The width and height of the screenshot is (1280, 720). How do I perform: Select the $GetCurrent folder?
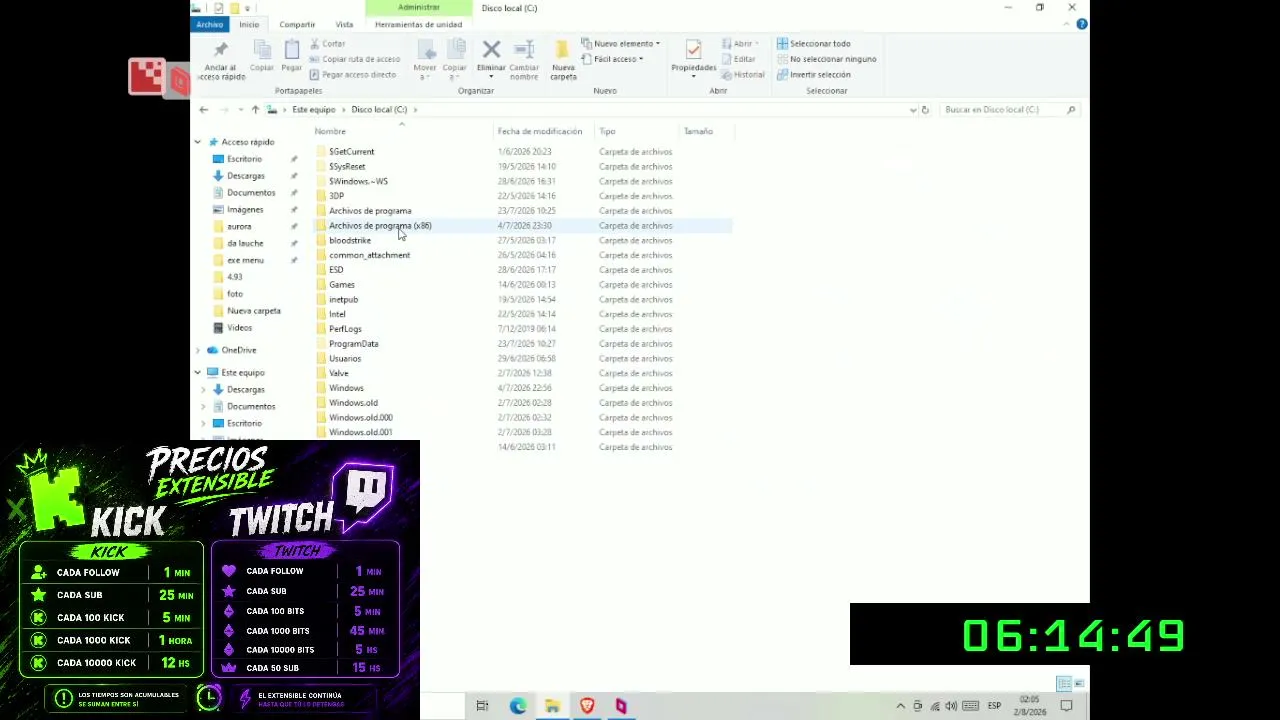[x=351, y=152]
